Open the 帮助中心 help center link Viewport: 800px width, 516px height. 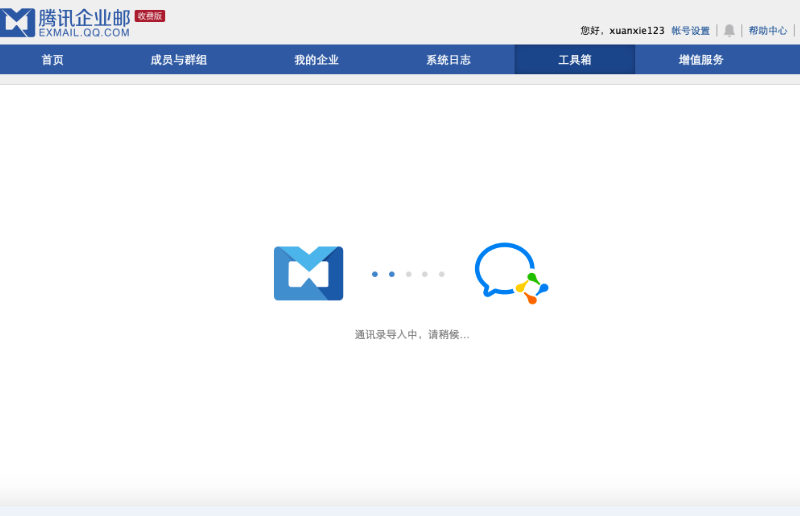point(768,31)
